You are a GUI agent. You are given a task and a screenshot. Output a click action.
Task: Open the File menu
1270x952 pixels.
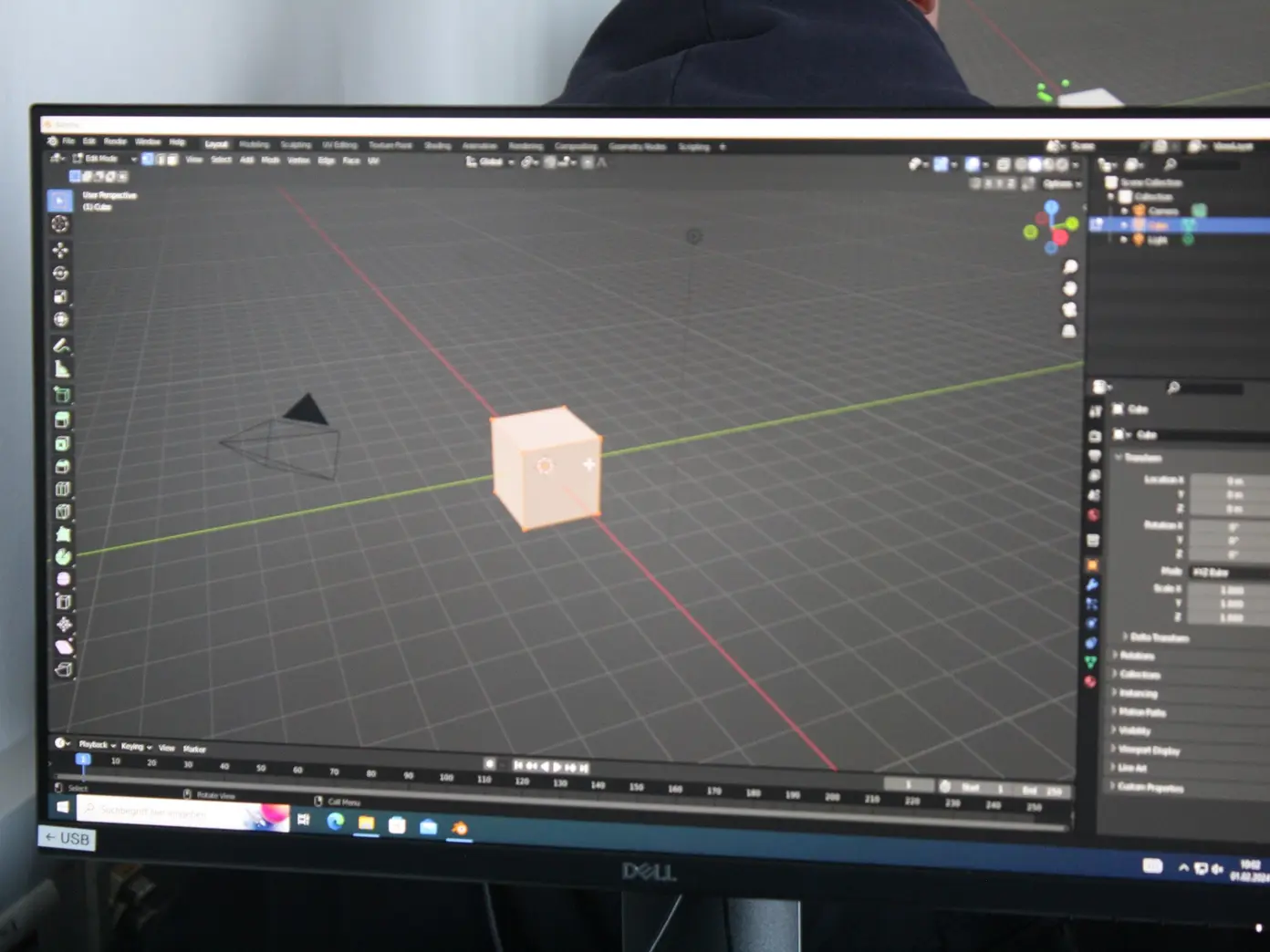coord(68,141)
